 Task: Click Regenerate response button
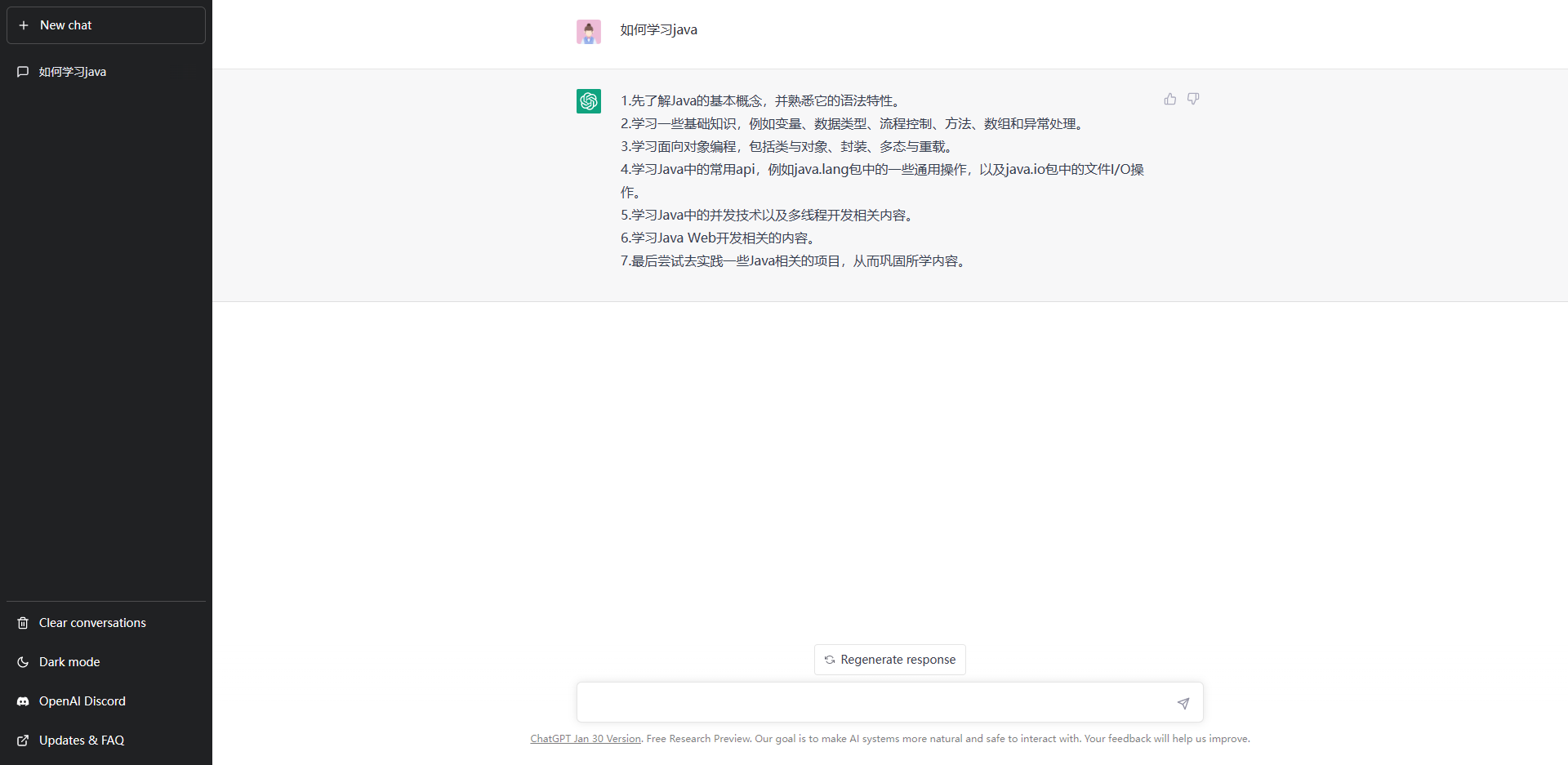[x=890, y=660]
